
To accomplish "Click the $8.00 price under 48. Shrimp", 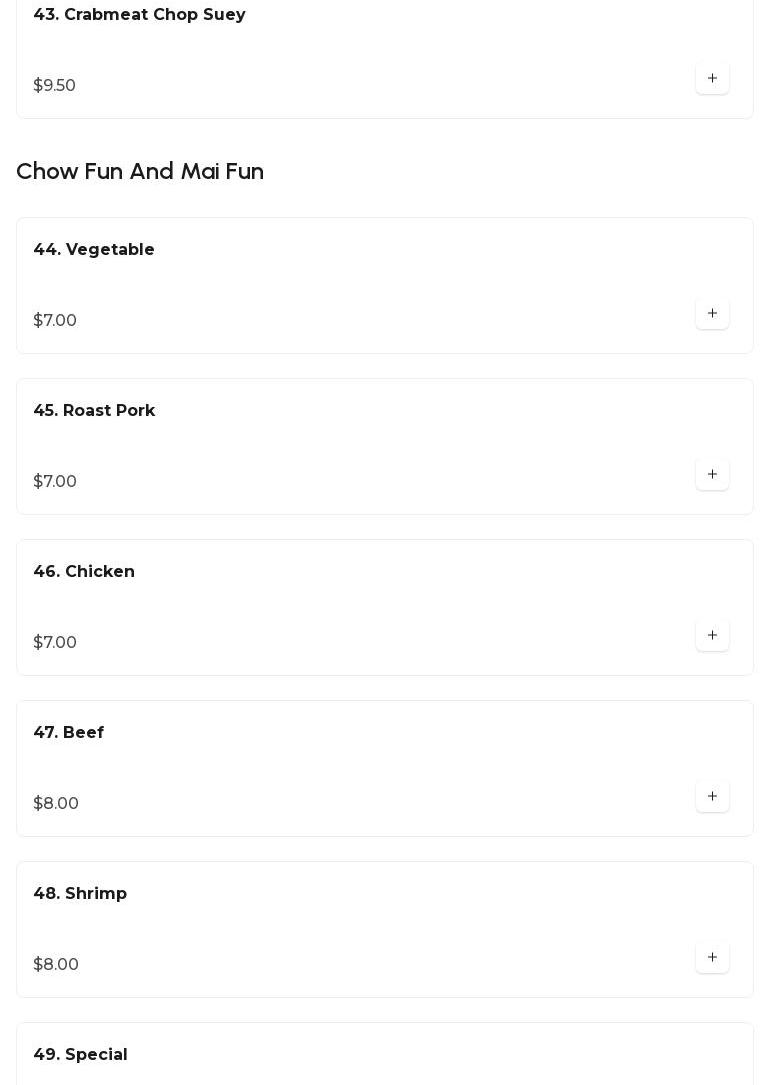I will (x=56, y=965).
